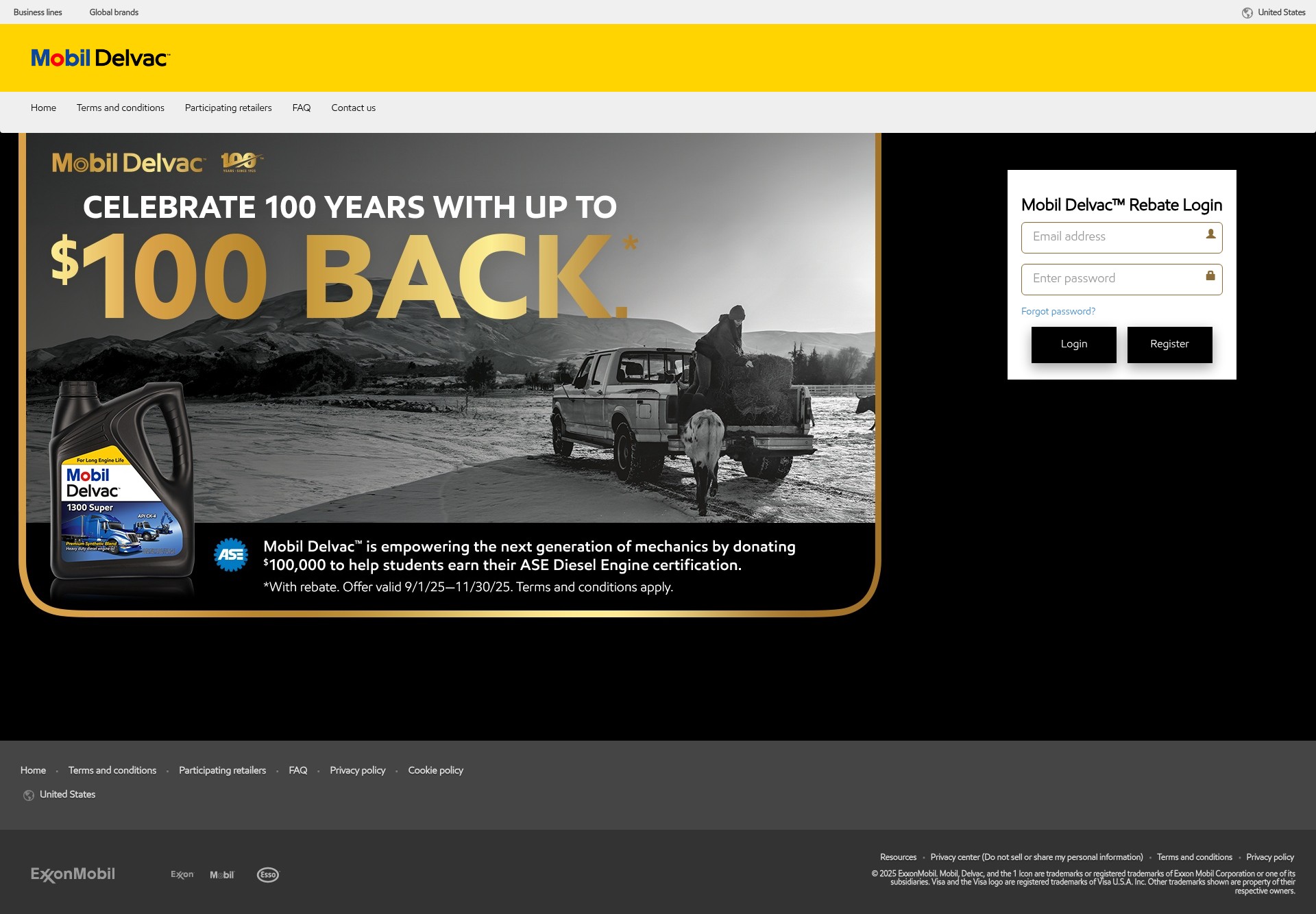Click the Mobil Delvac header logo
This screenshot has height=914, width=1316.
coord(100,58)
